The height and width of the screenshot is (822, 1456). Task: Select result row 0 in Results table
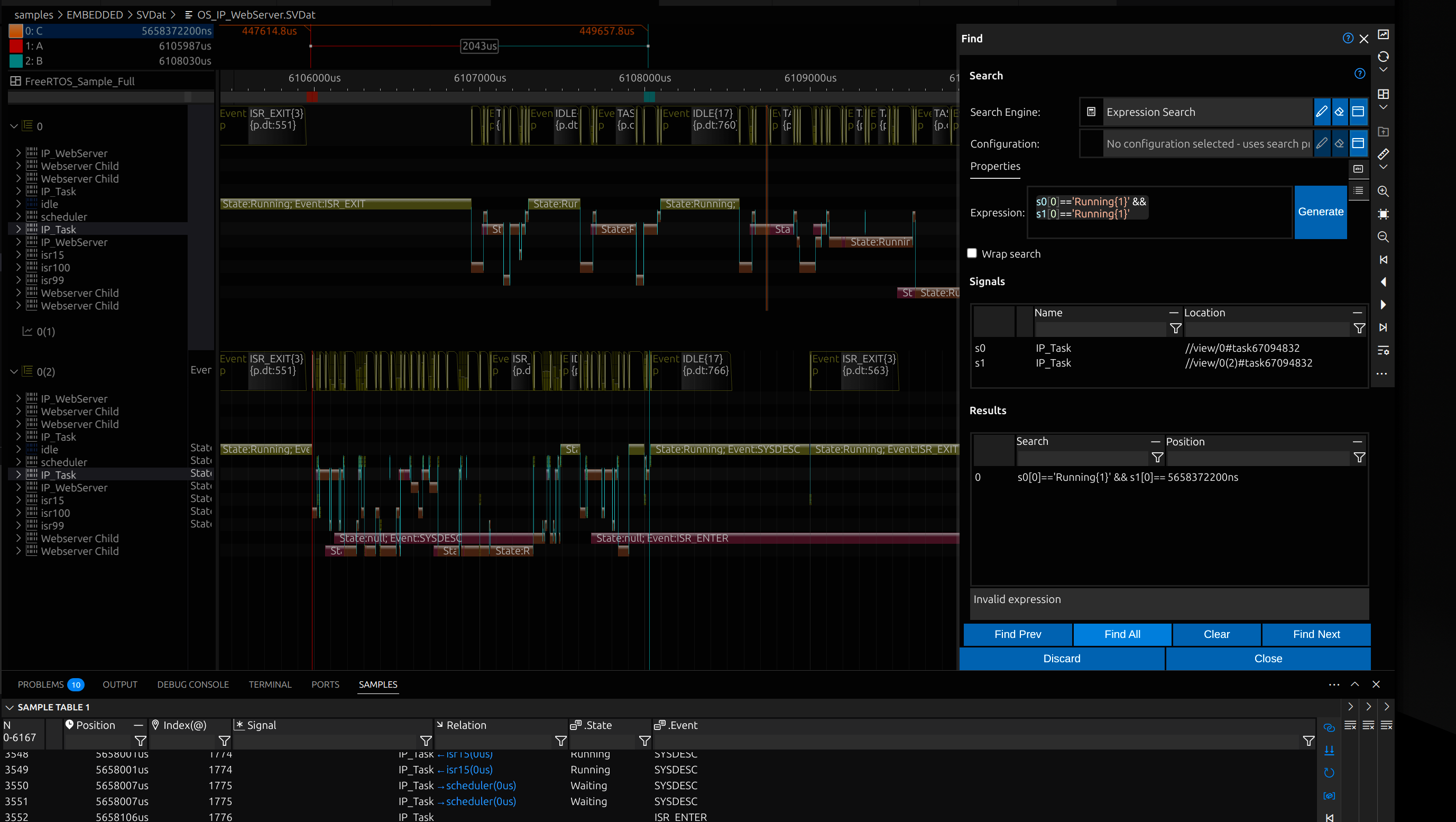[1169, 477]
